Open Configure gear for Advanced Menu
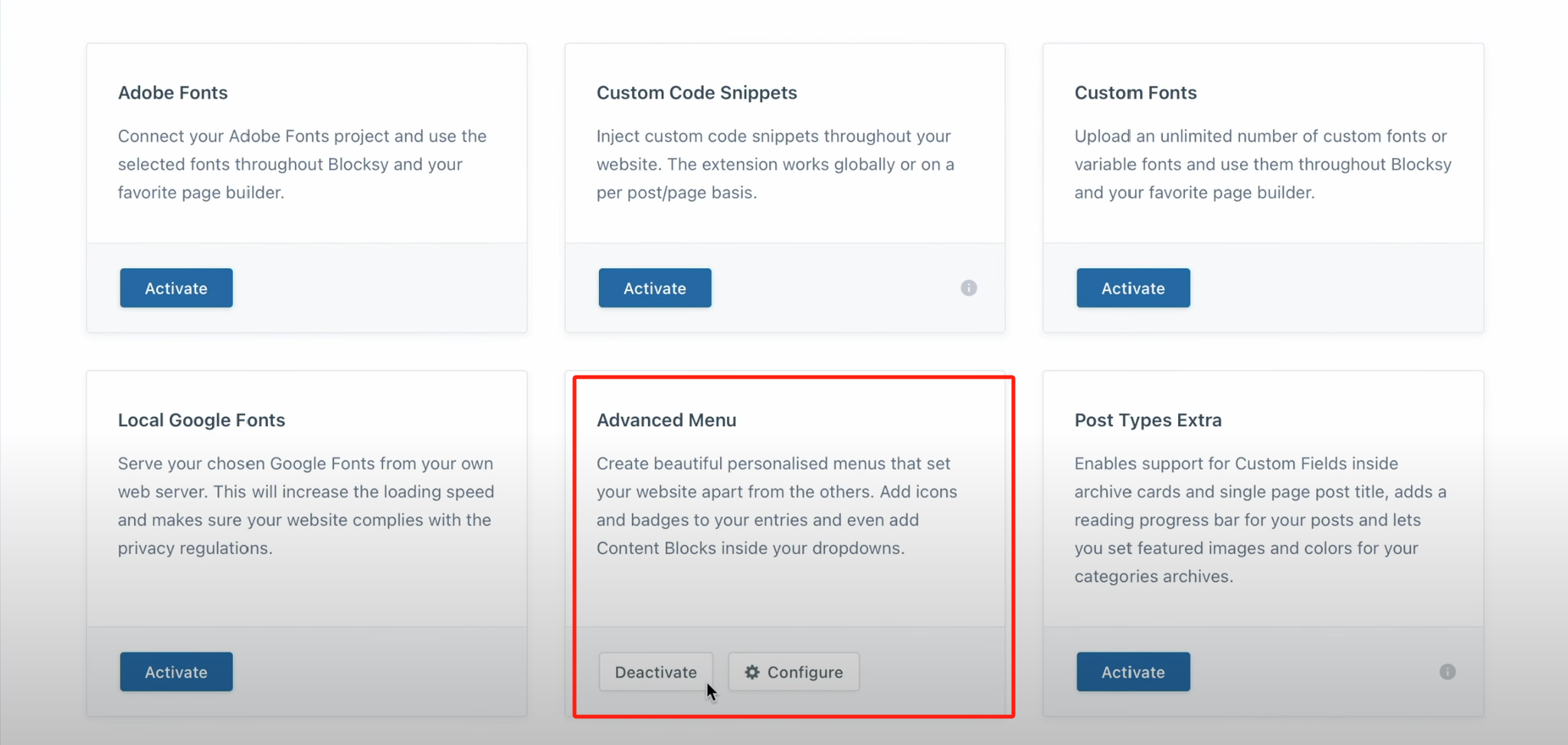This screenshot has width=1568, height=745. pos(794,672)
